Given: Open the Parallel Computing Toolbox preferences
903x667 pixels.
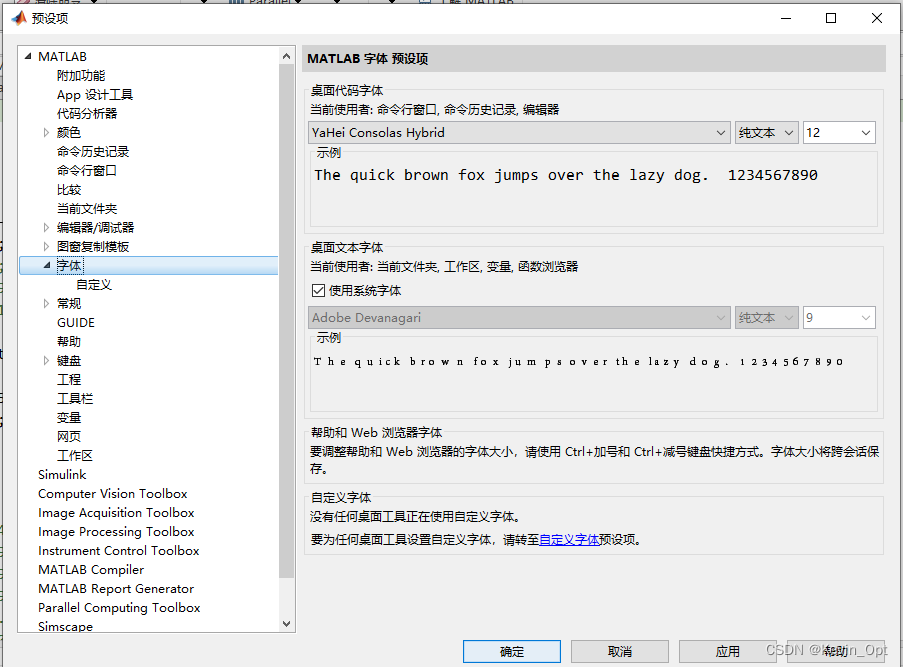Looking at the screenshot, I should pyautogui.click(x=119, y=607).
